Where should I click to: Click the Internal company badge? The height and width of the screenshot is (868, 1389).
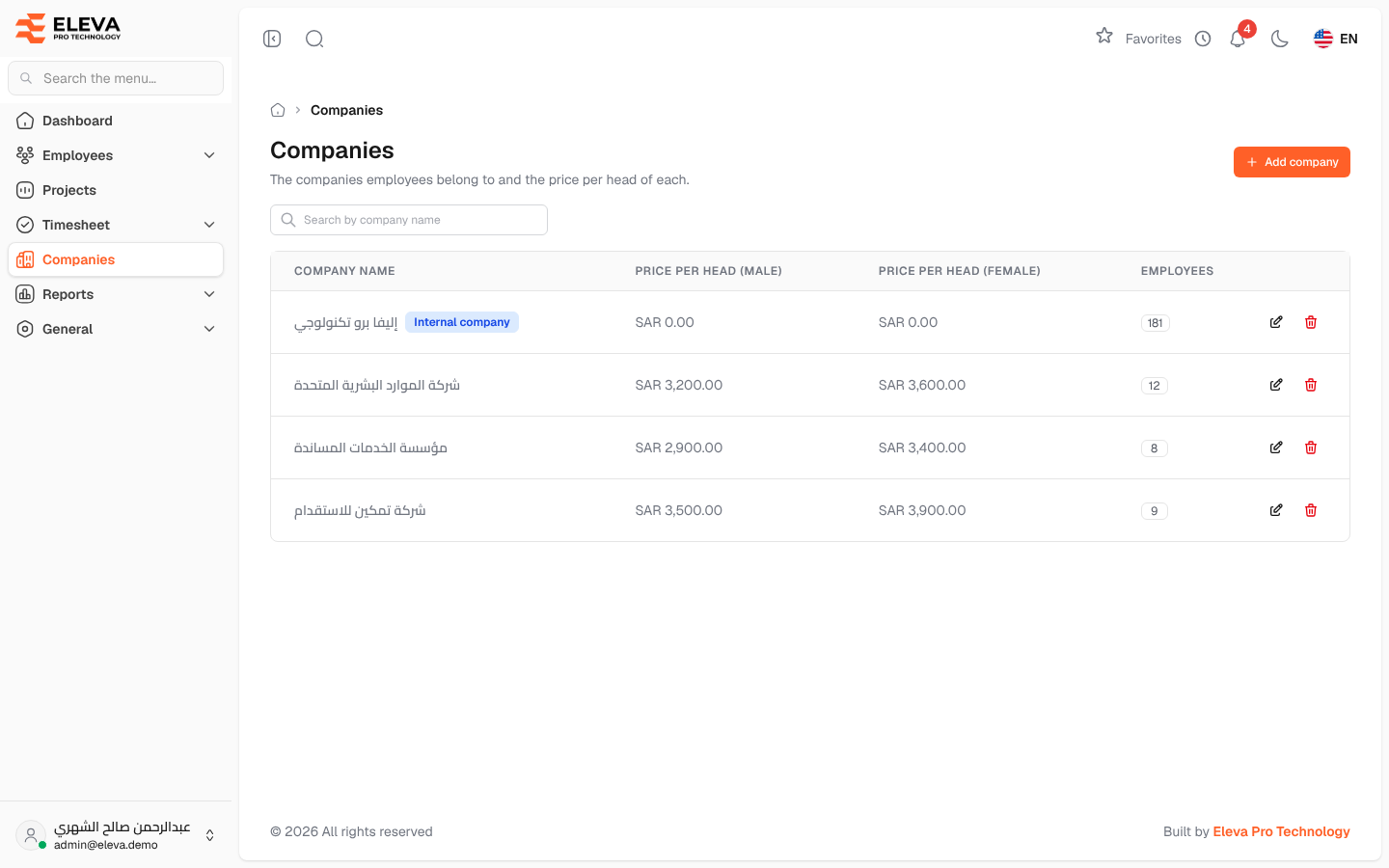(462, 322)
